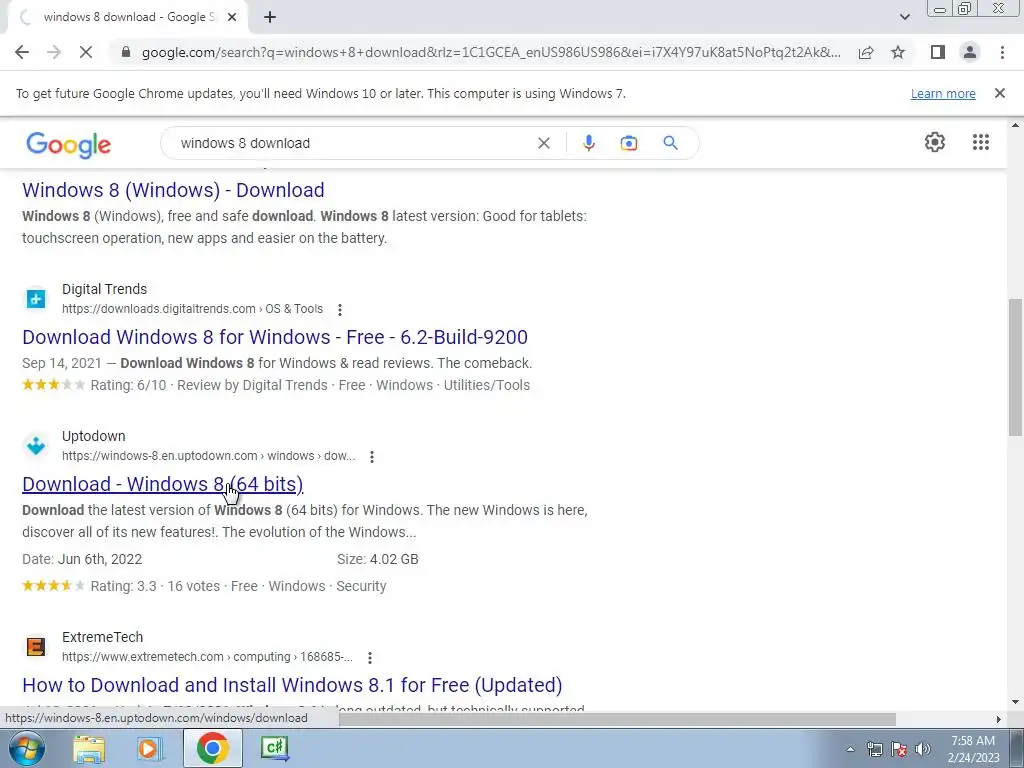Open Windows Explorer from taskbar
1024x768 pixels.
[89, 748]
